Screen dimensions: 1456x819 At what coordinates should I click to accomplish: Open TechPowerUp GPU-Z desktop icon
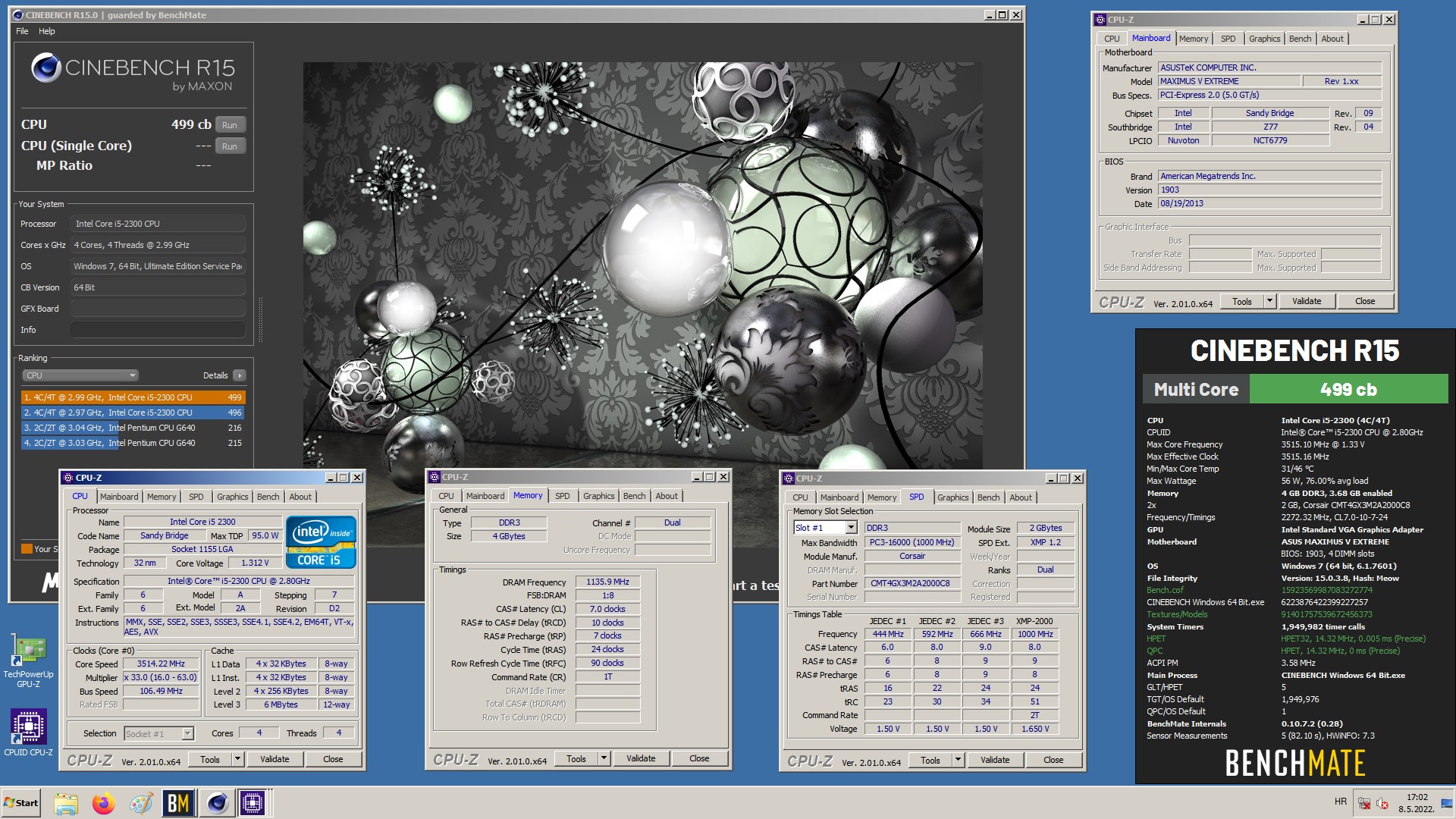28,660
